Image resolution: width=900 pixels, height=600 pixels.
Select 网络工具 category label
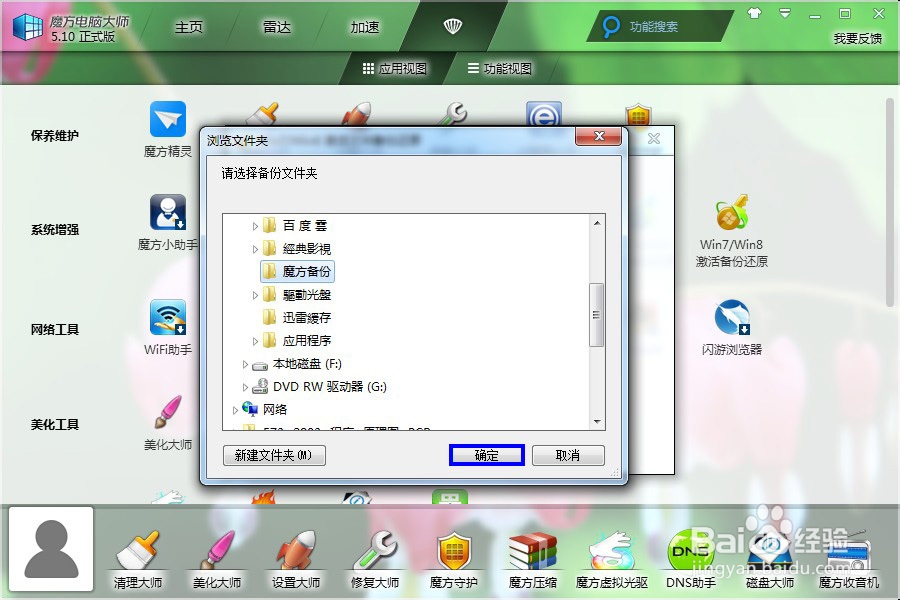(55, 330)
